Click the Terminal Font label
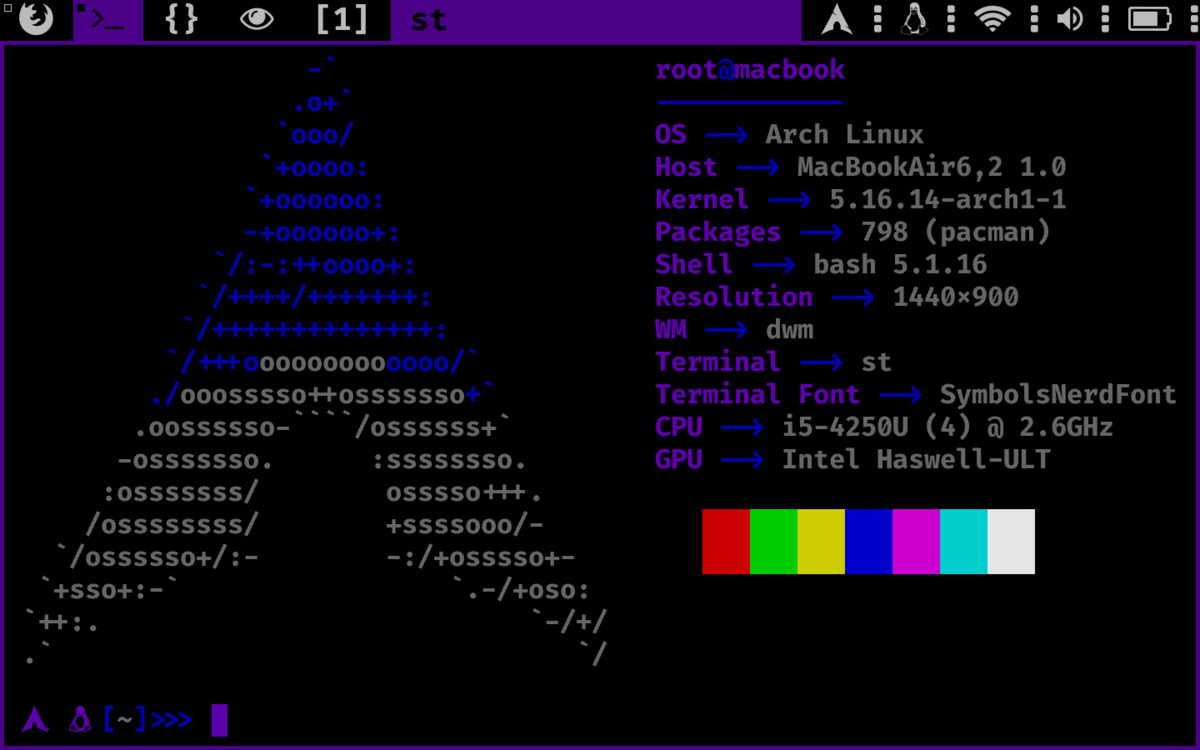This screenshot has width=1200, height=750. pos(758,394)
